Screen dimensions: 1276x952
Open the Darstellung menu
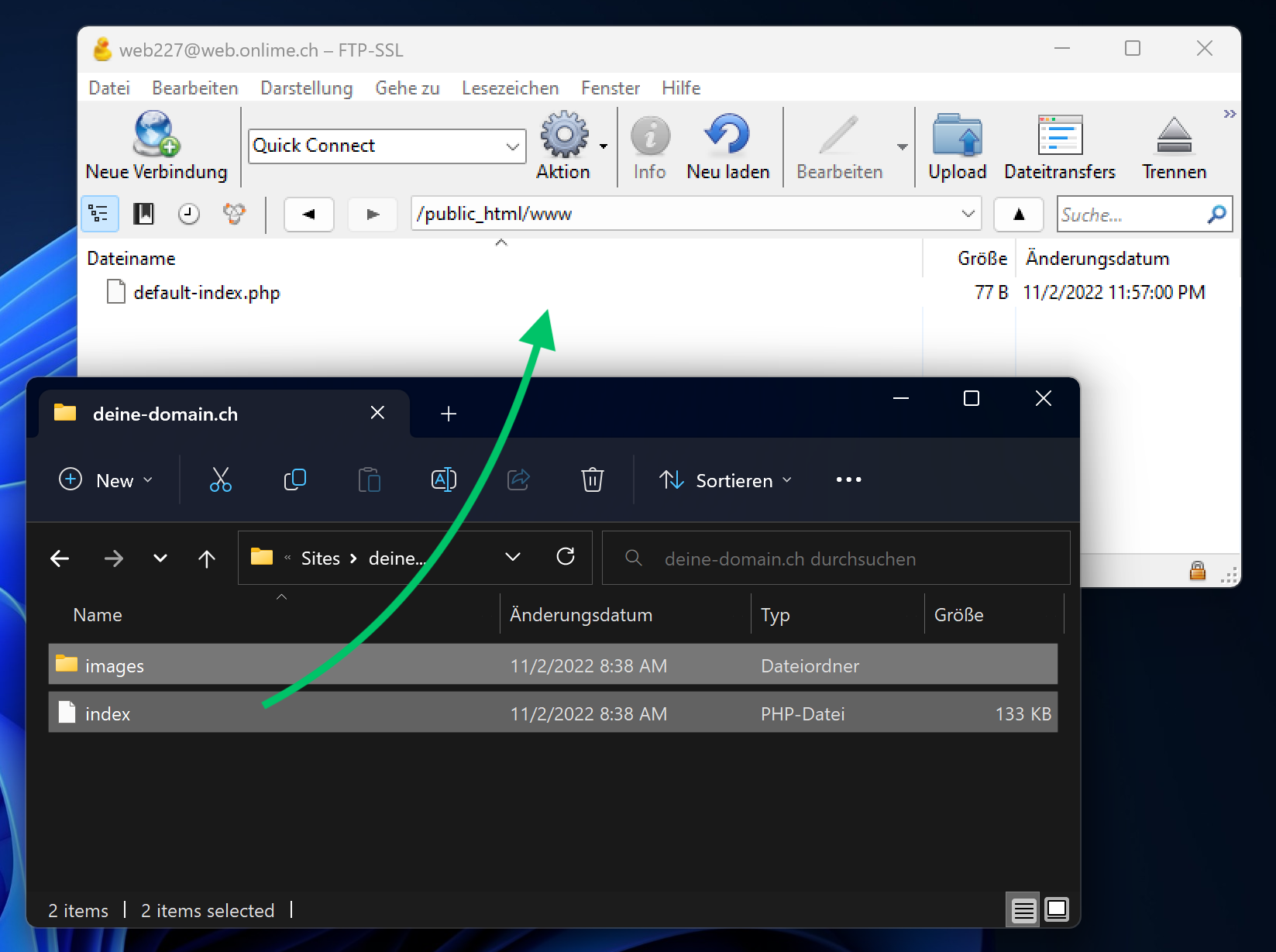click(307, 88)
